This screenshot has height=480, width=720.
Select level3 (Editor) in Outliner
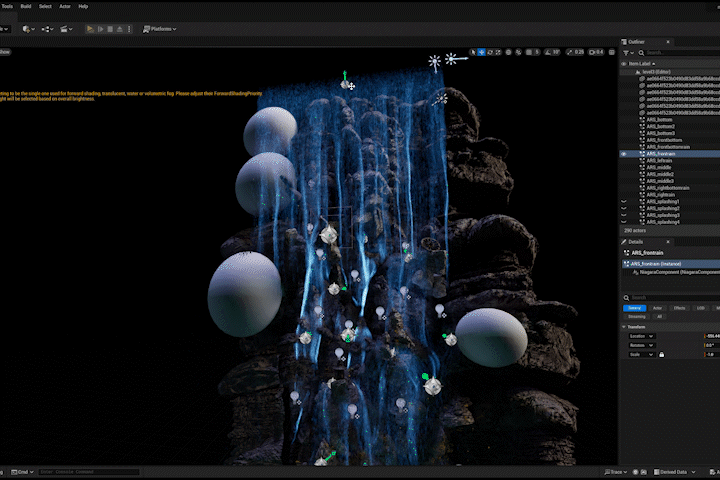[x=656, y=72]
